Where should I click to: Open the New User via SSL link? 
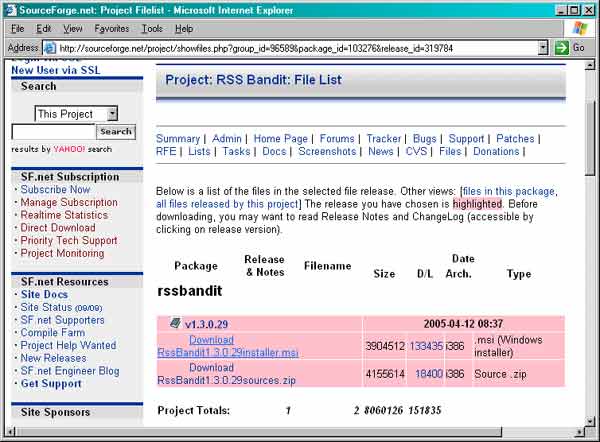coord(56,70)
